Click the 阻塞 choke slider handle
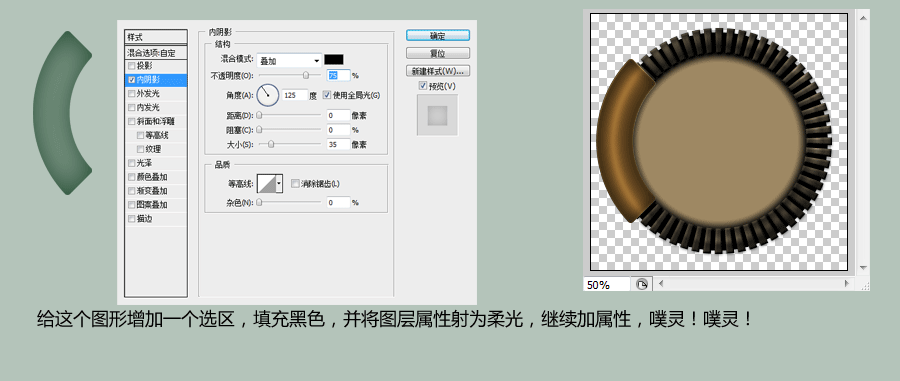 click(x=259, y=130)
